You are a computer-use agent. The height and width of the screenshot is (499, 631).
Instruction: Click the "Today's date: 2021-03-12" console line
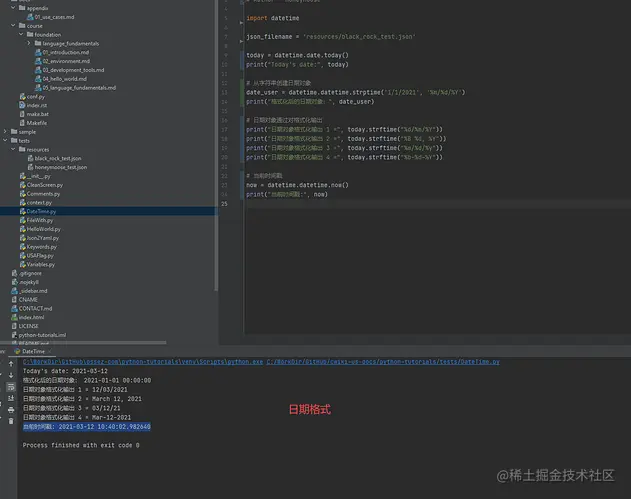pyautogui.click(x=65, y=371)
